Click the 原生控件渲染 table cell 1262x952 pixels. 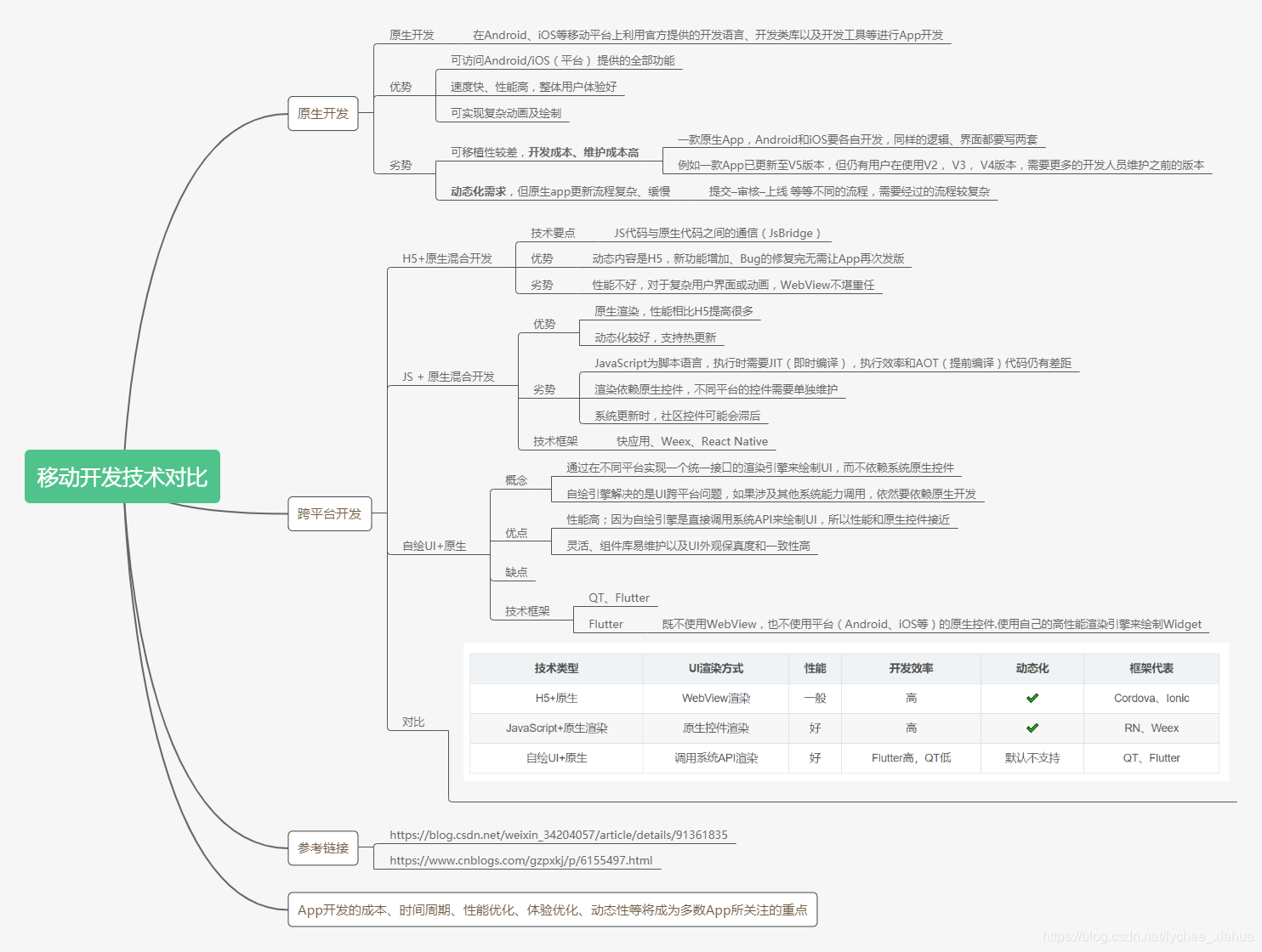(x=716, y=728)
